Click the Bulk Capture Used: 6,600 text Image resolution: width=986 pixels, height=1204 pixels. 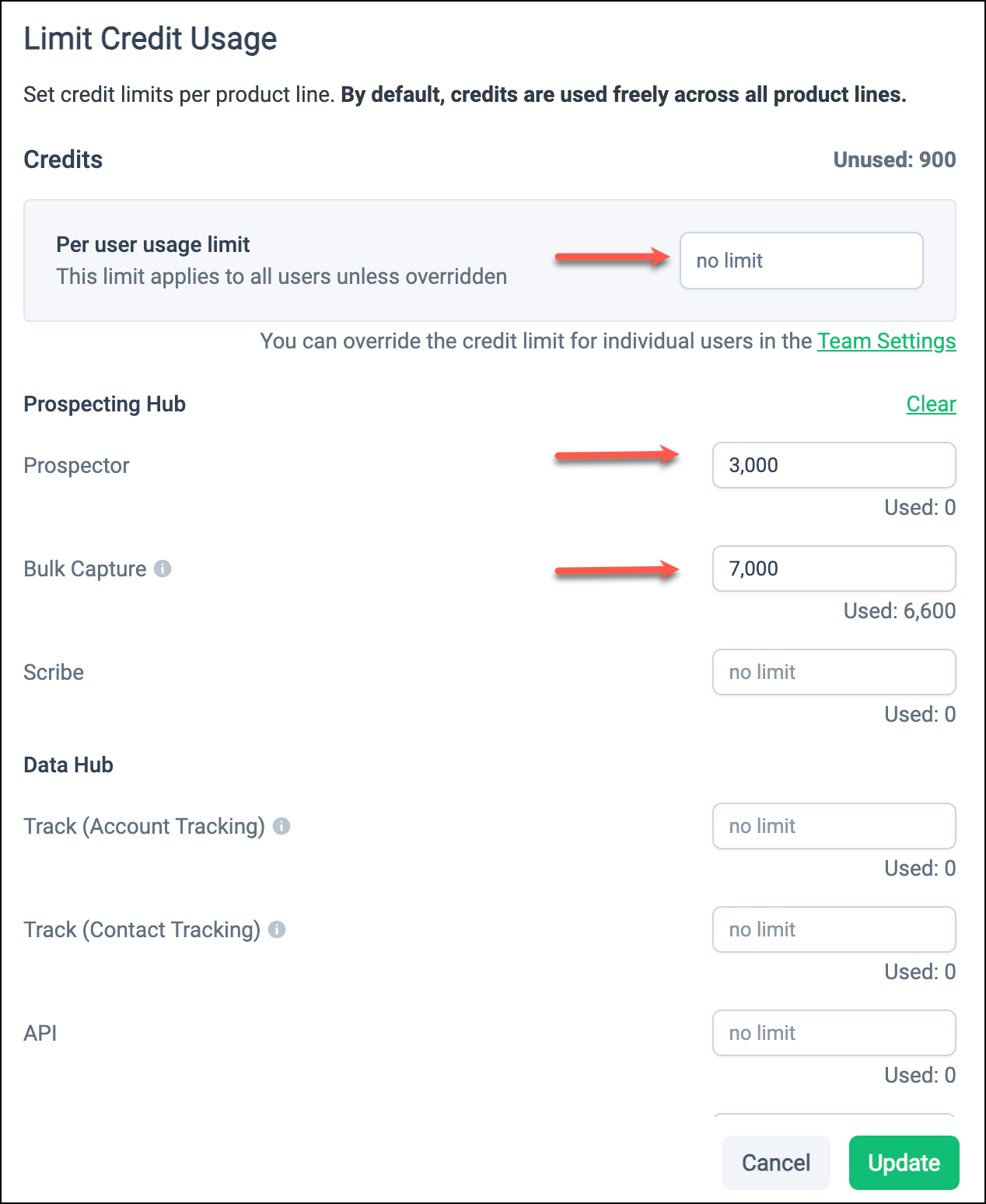[899, 611]
